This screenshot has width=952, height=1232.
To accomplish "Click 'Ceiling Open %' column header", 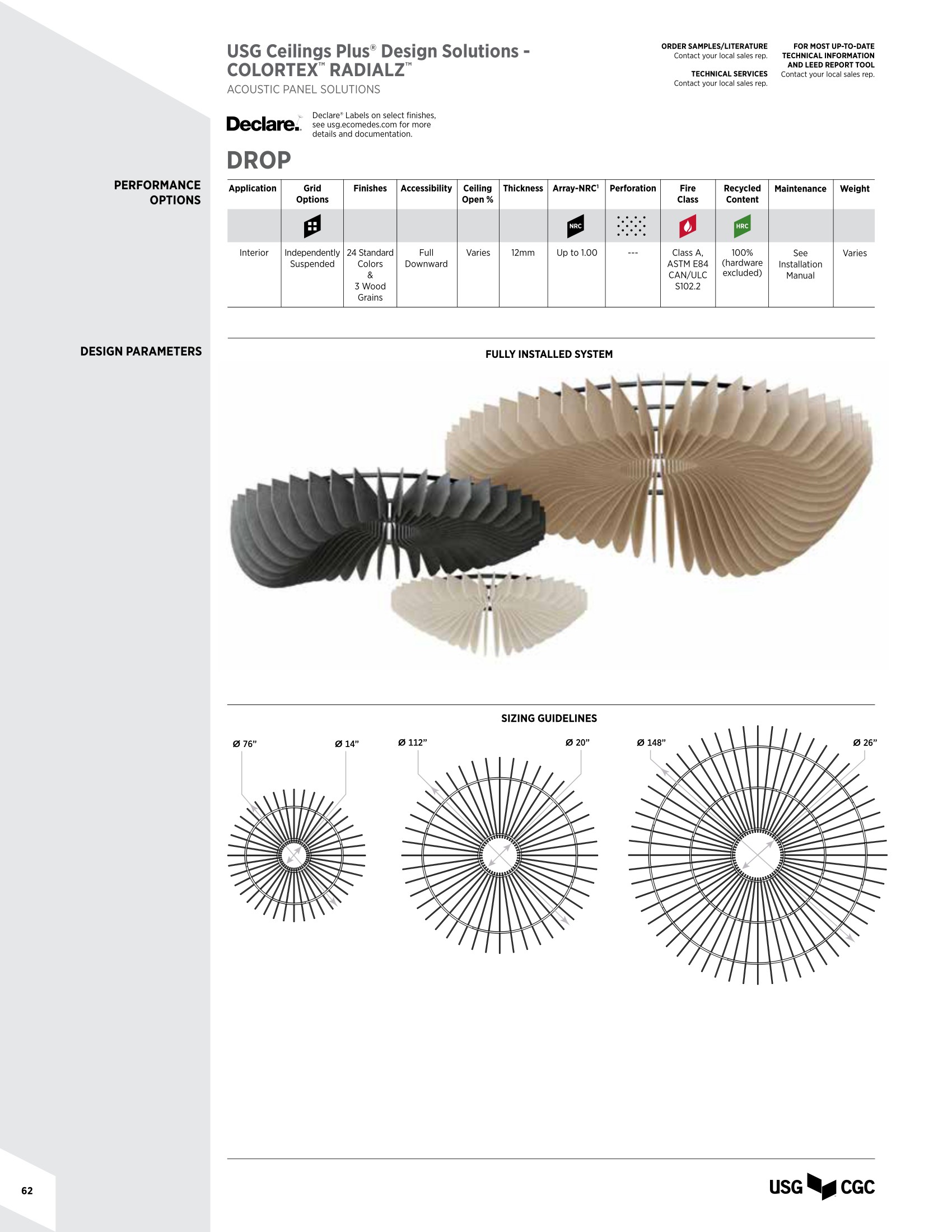I will point(478,194).
